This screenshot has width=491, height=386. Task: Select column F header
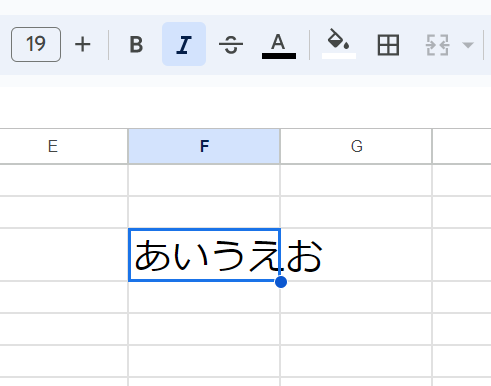click(204, 146)
